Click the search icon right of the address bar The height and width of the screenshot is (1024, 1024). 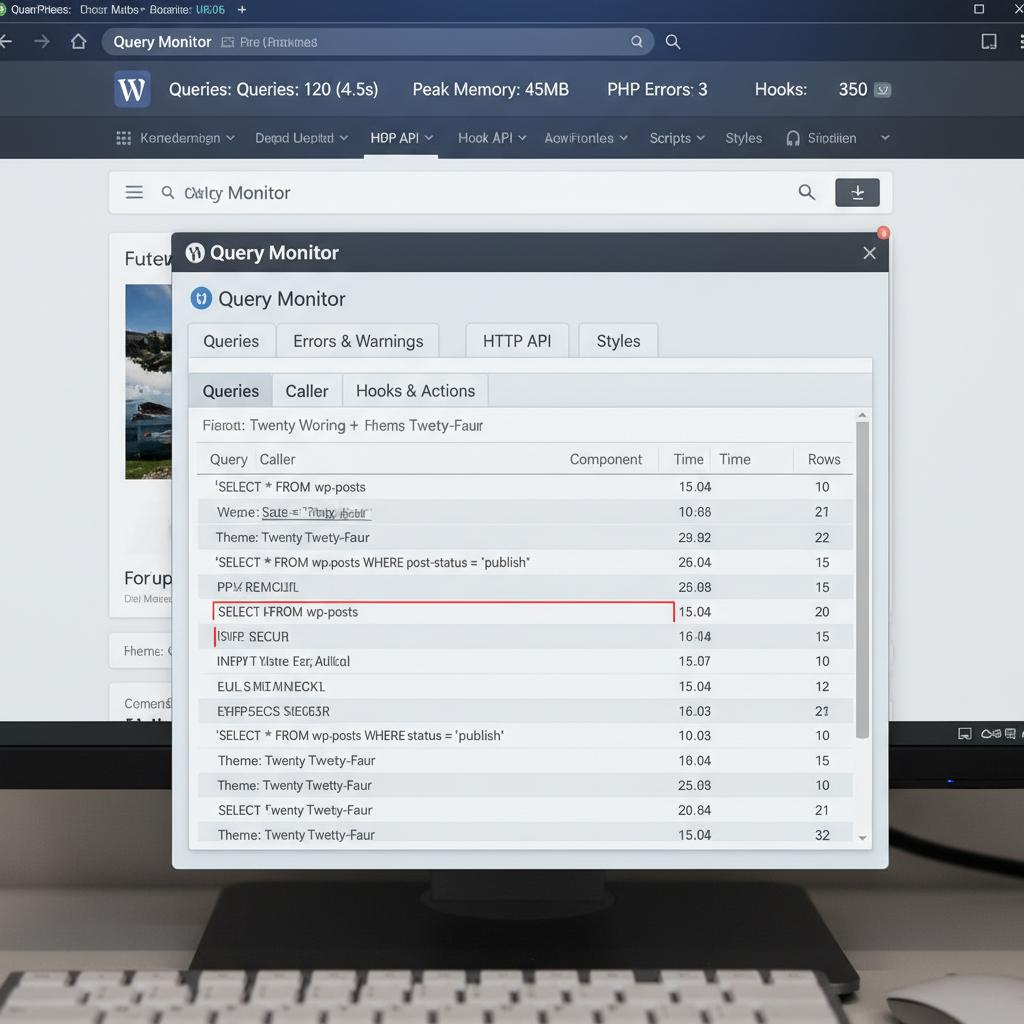coord(672,42)
